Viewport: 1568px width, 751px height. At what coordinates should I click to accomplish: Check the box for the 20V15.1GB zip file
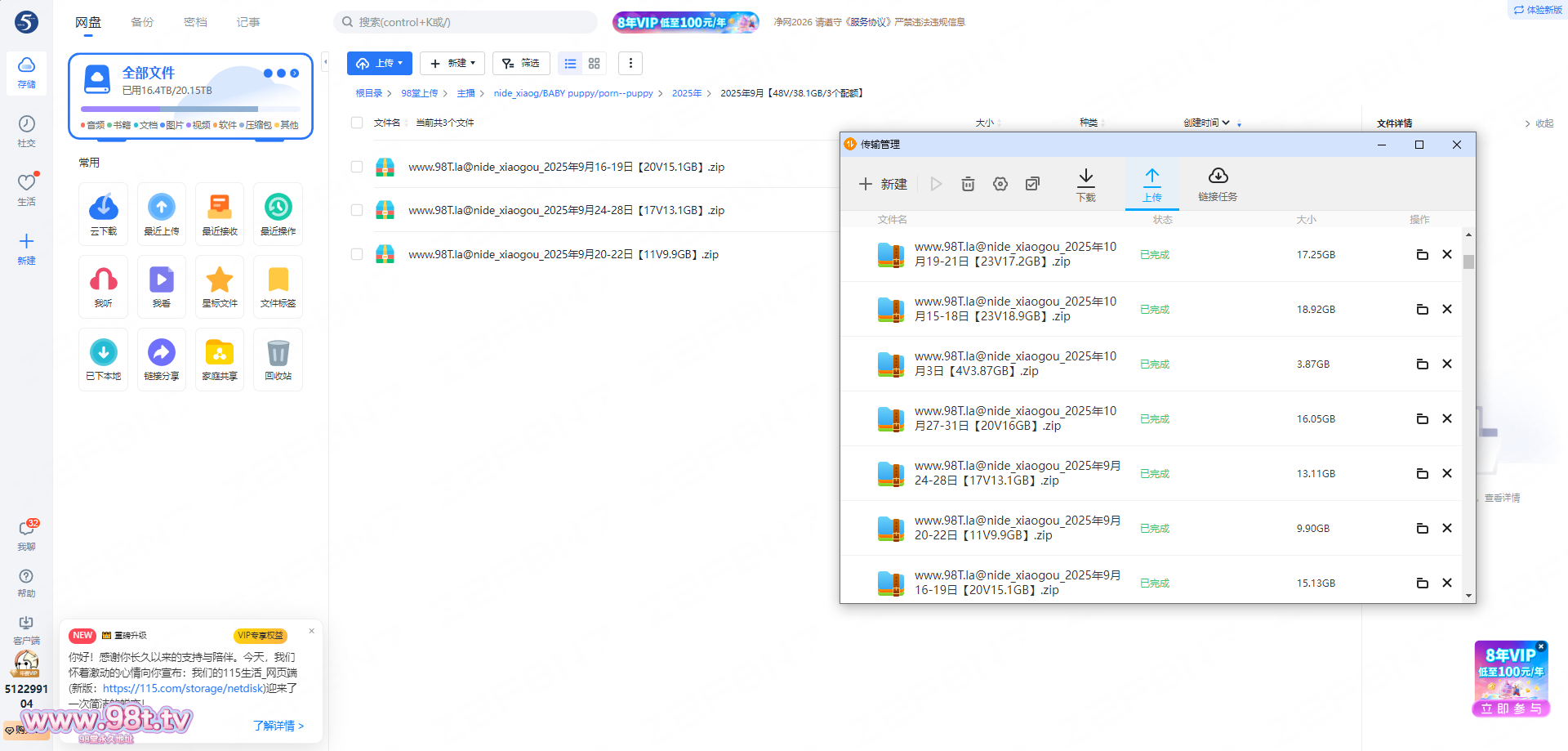[357, 167]
